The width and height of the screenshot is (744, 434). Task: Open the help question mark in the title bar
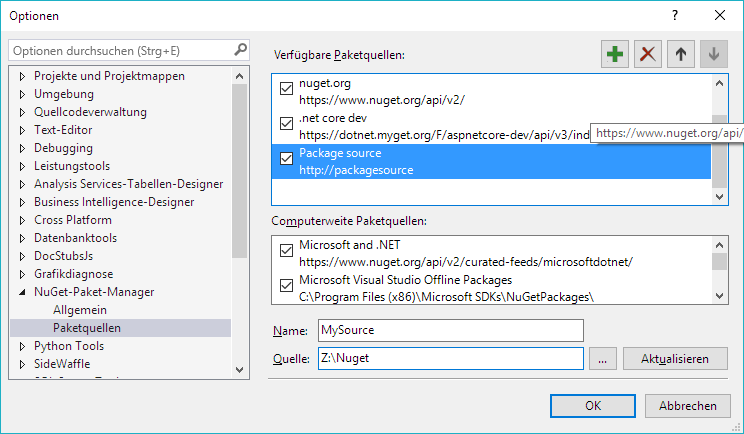click(675, 15)
